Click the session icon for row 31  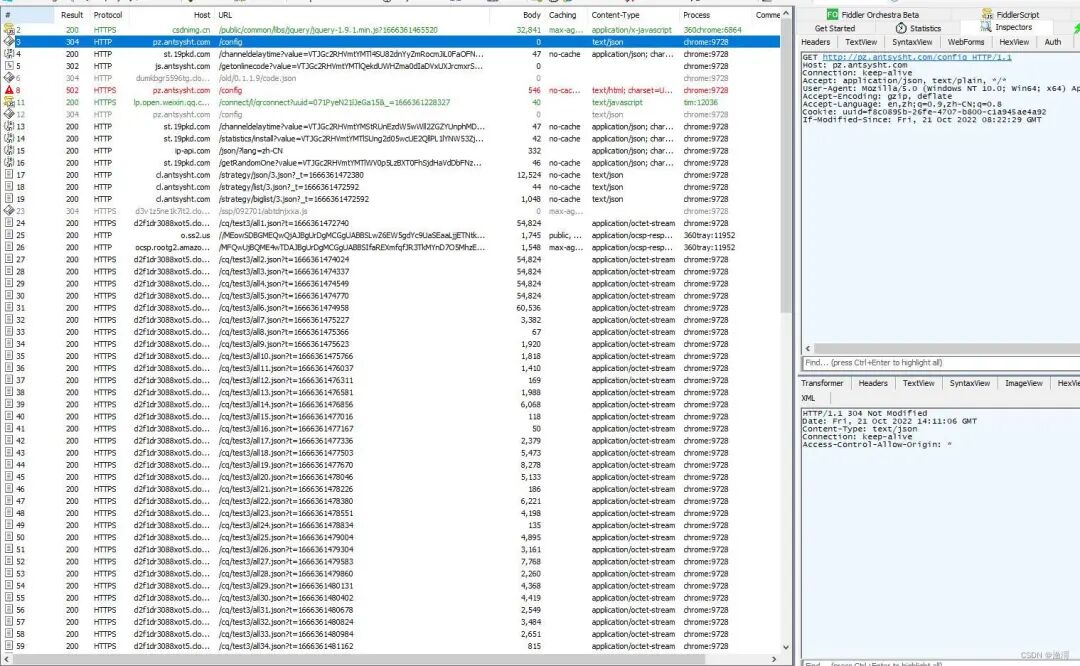[x=9, y=308]
